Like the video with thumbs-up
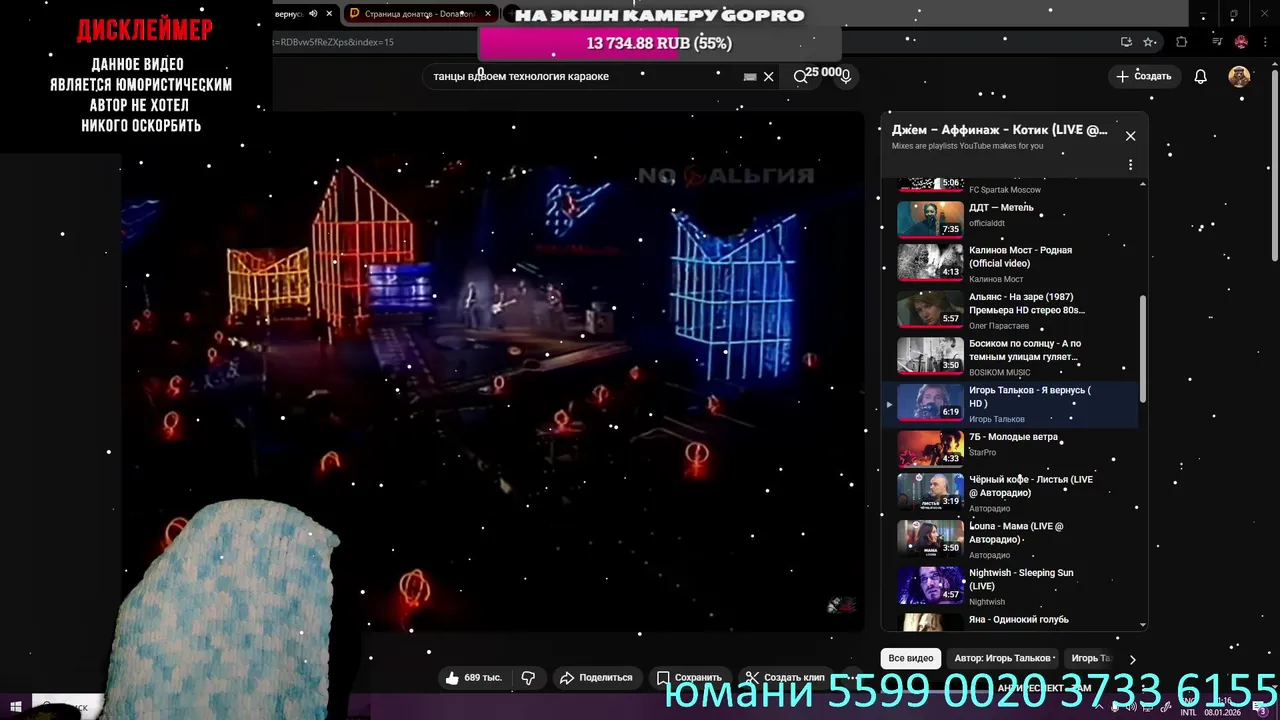The image size is (1280, 720). pyautogui.click(x=473, y=678)
